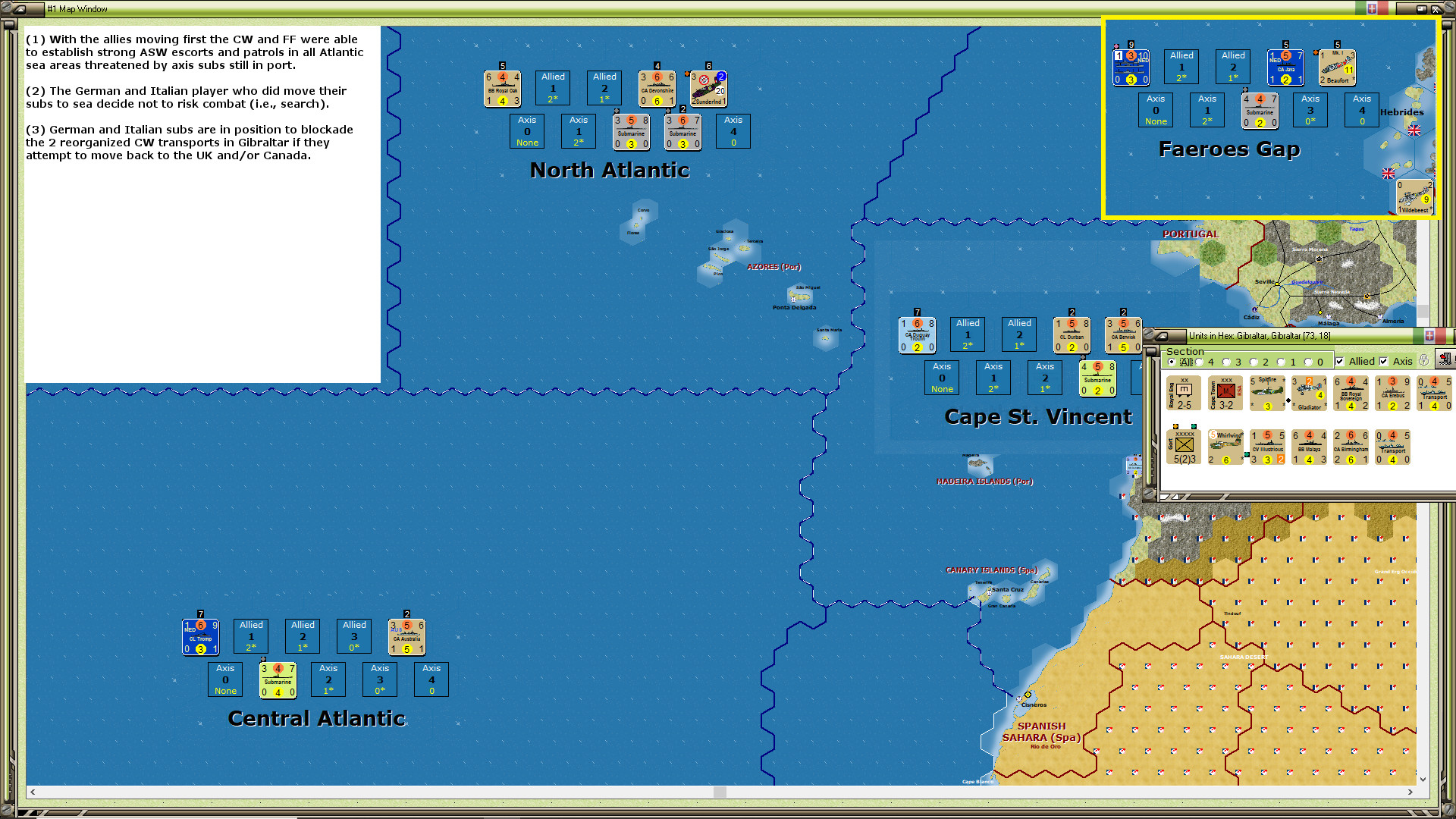The height and width of the screenshot is (819, 1456).
Task: Click the Central Atlantic sea area label
Action: point(316,719)
